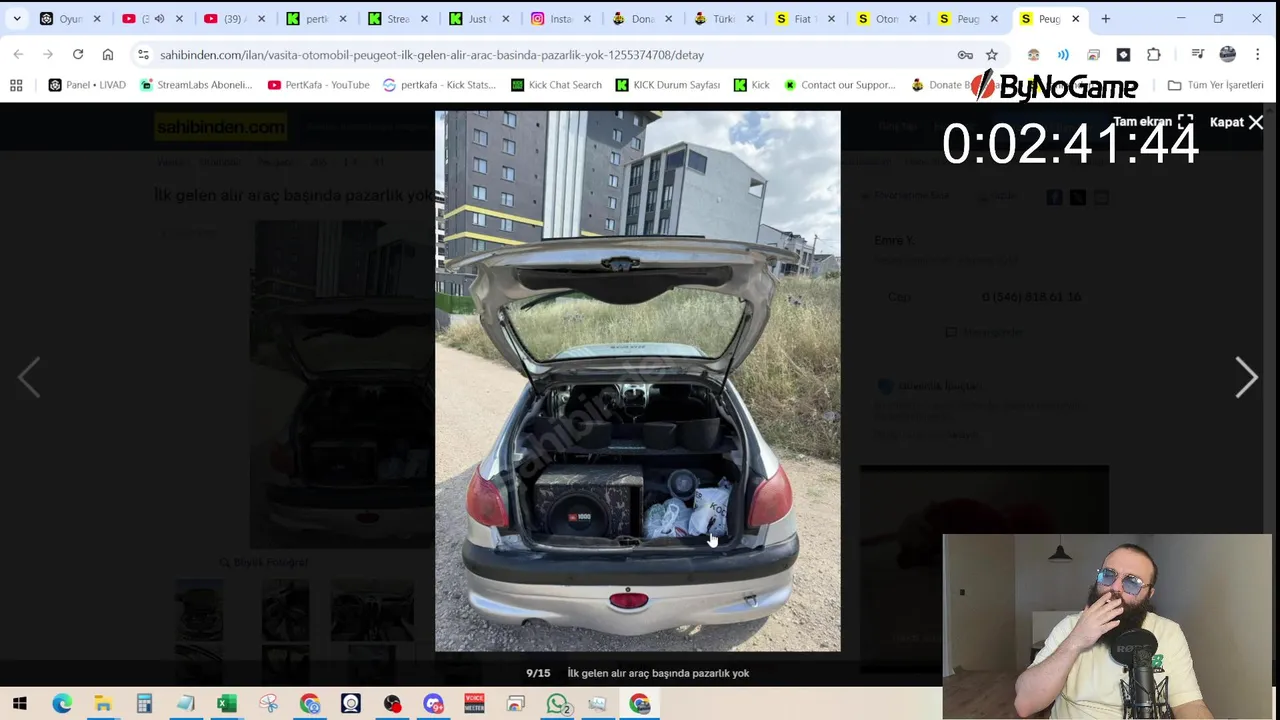Open the saved passwords key icon

[x=965, y=55]
